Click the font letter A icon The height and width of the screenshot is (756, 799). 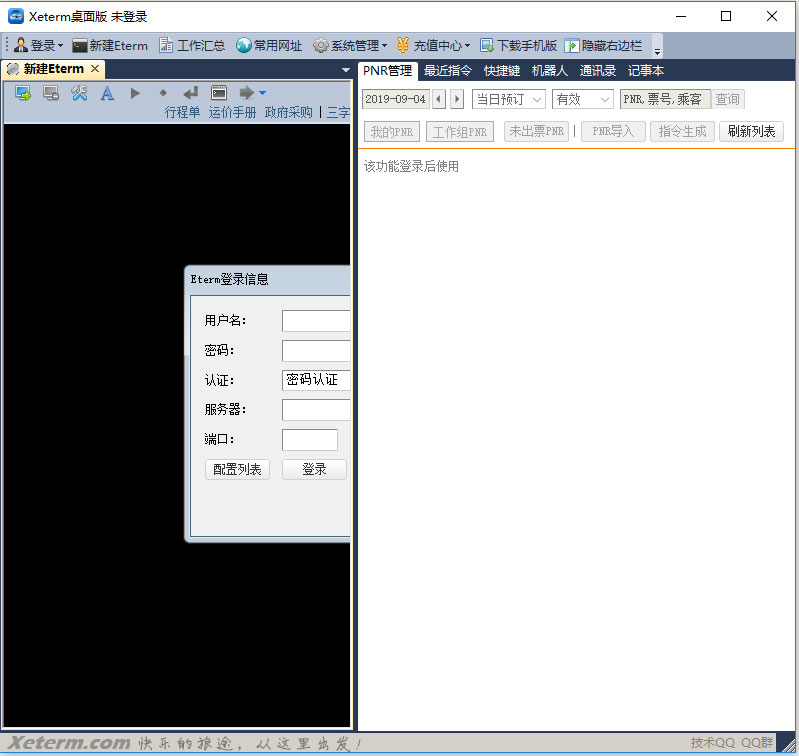(x=107, y=93)
